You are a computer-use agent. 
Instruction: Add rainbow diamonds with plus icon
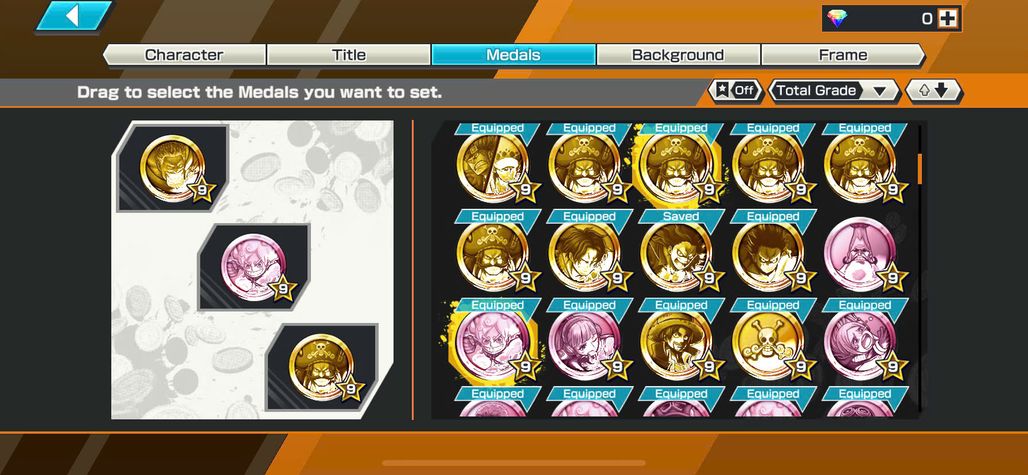point(947,19)
